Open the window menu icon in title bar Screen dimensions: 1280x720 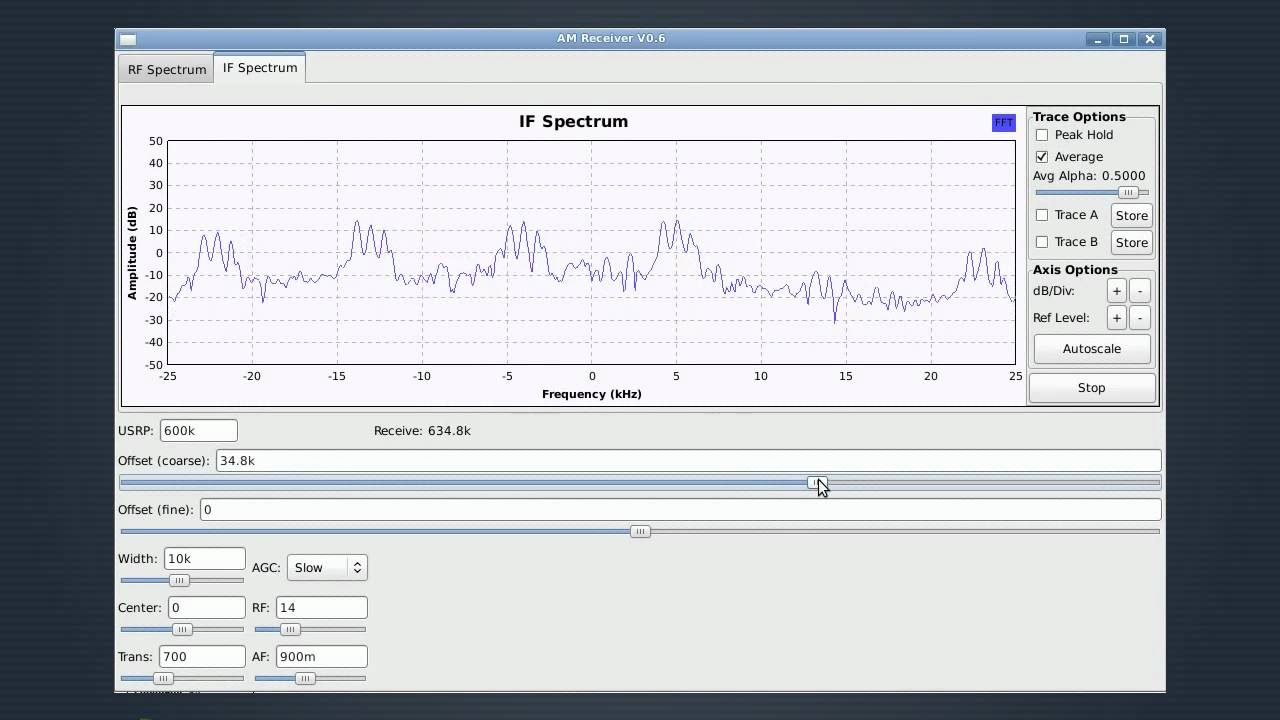click(x=128, y=39)
